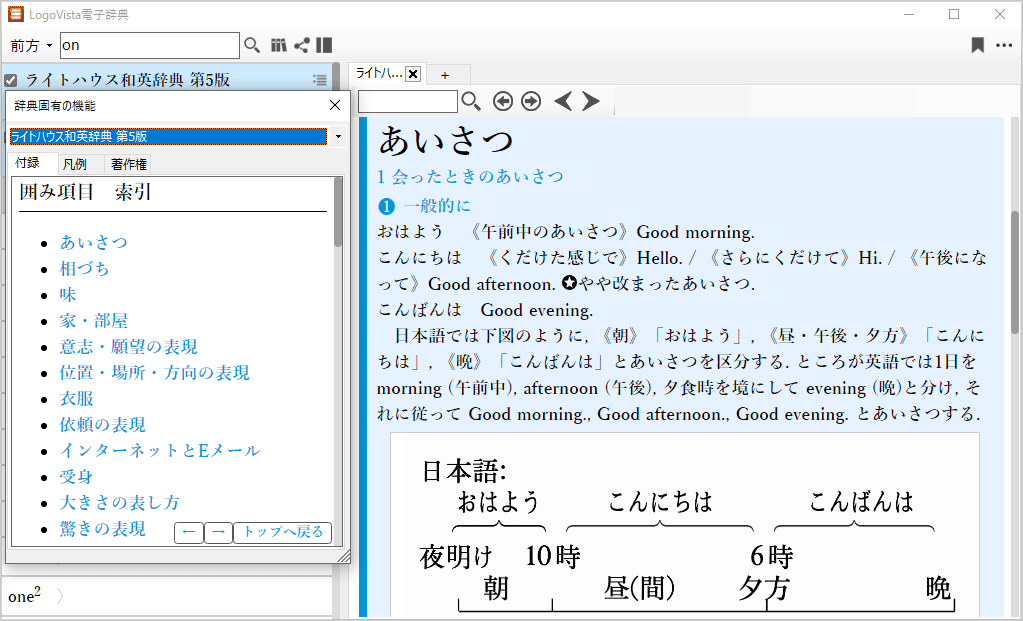Add a new tab with plus button

pos(445,75)
